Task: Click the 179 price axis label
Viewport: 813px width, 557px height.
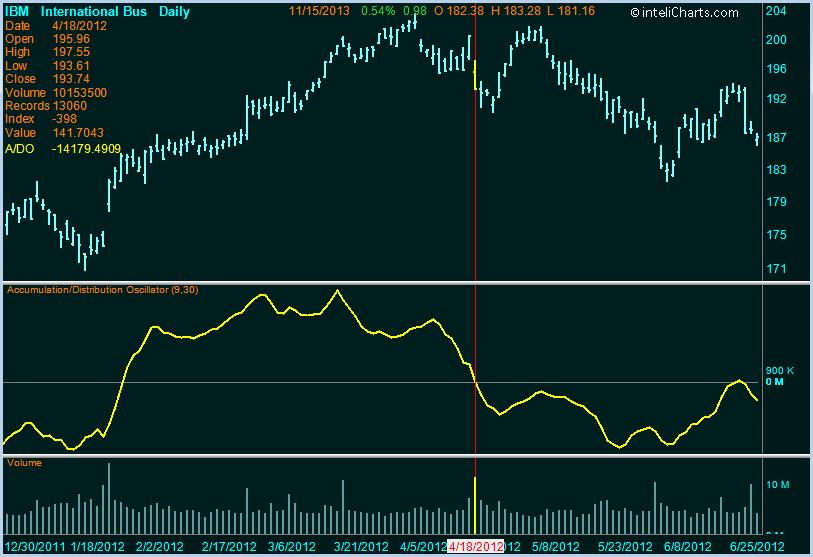Action: [x=776, y=202]
